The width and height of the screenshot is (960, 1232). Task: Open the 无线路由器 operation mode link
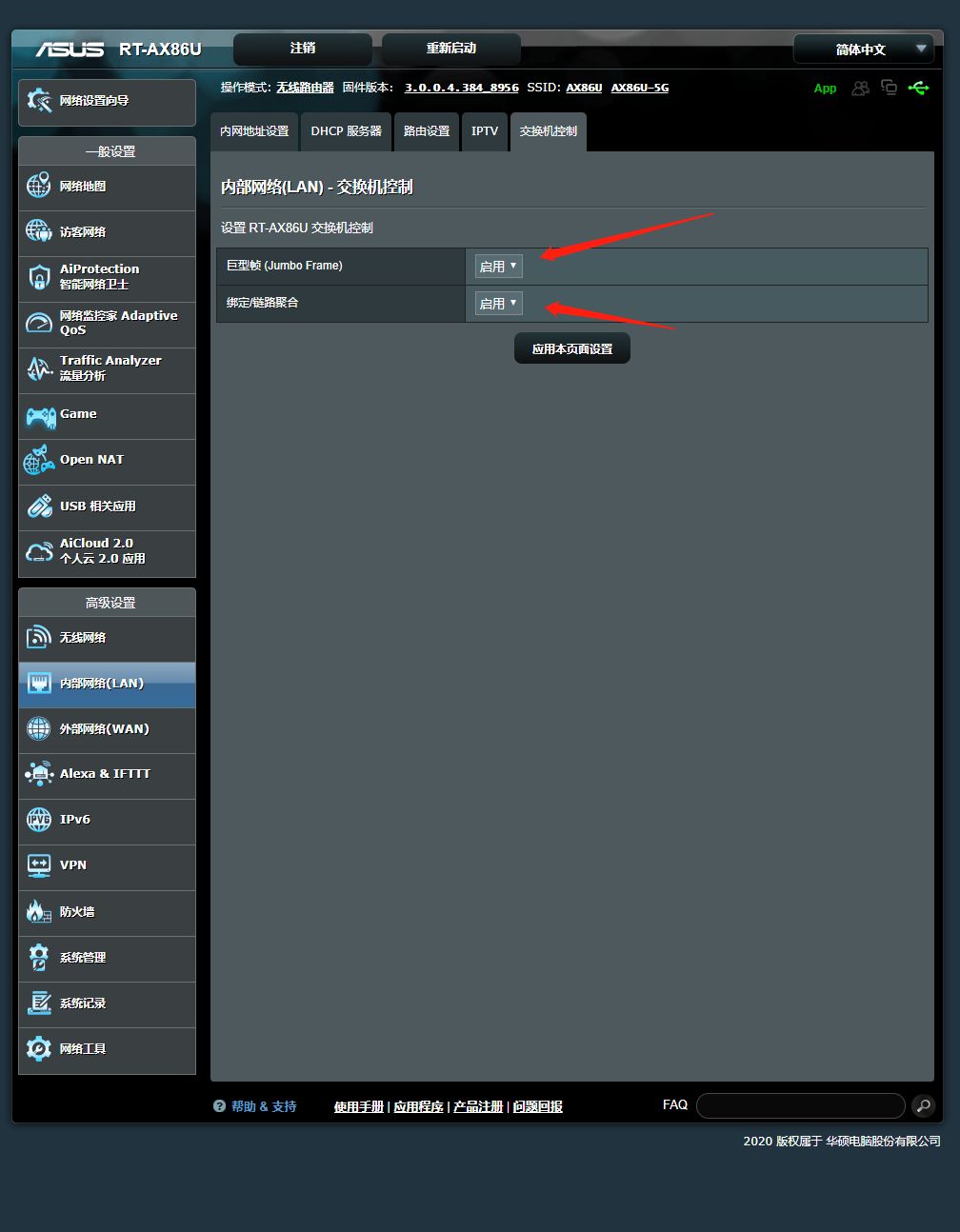[305, 88]
